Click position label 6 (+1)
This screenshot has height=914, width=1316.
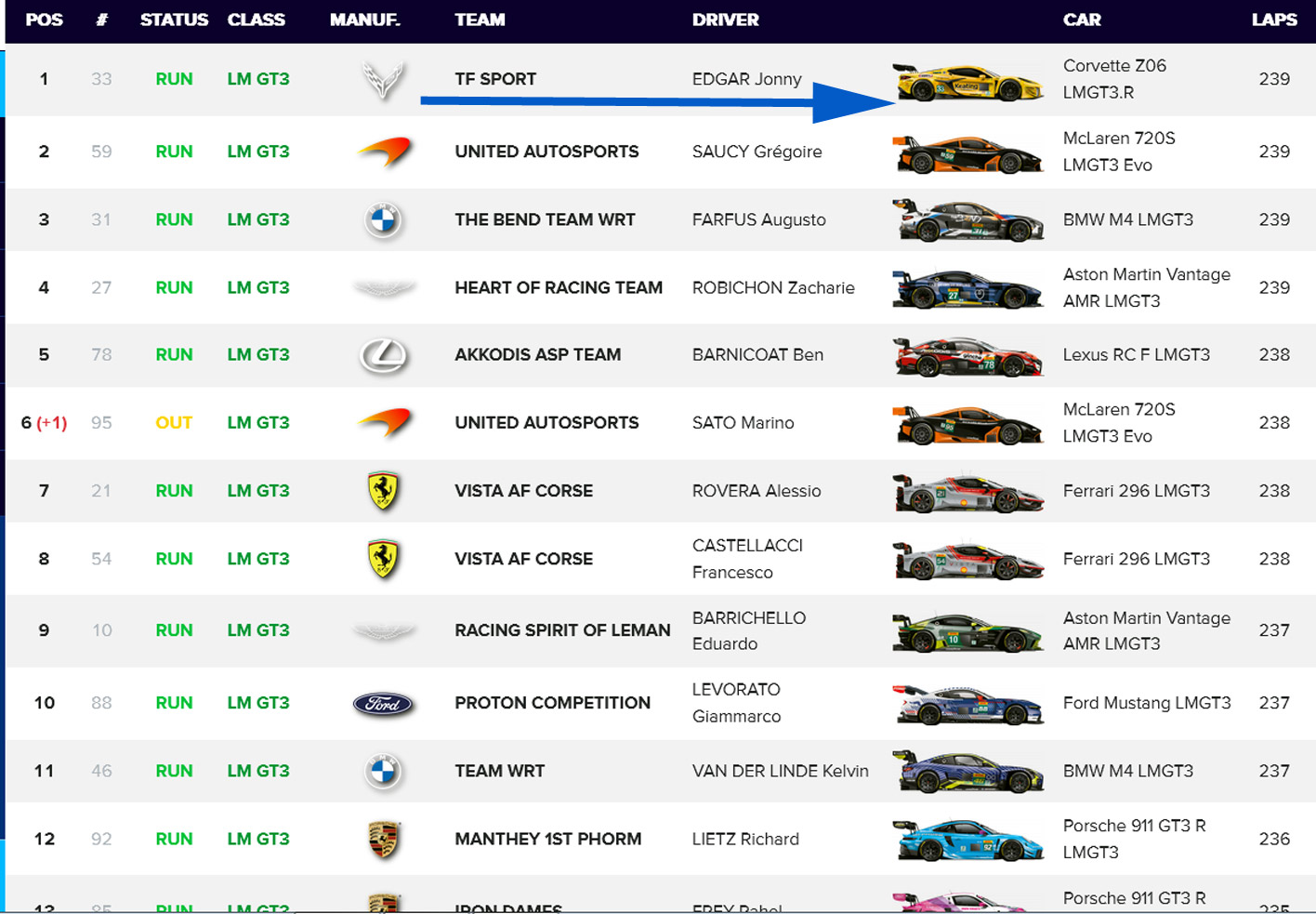[44, 423]
